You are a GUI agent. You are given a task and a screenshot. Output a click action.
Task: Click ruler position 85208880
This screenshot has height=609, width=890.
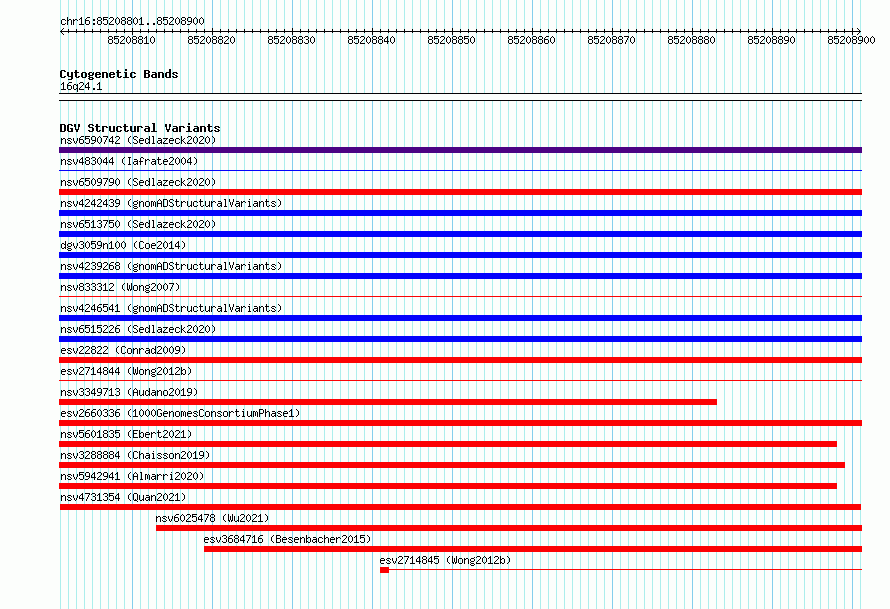(x=691, y=40)
